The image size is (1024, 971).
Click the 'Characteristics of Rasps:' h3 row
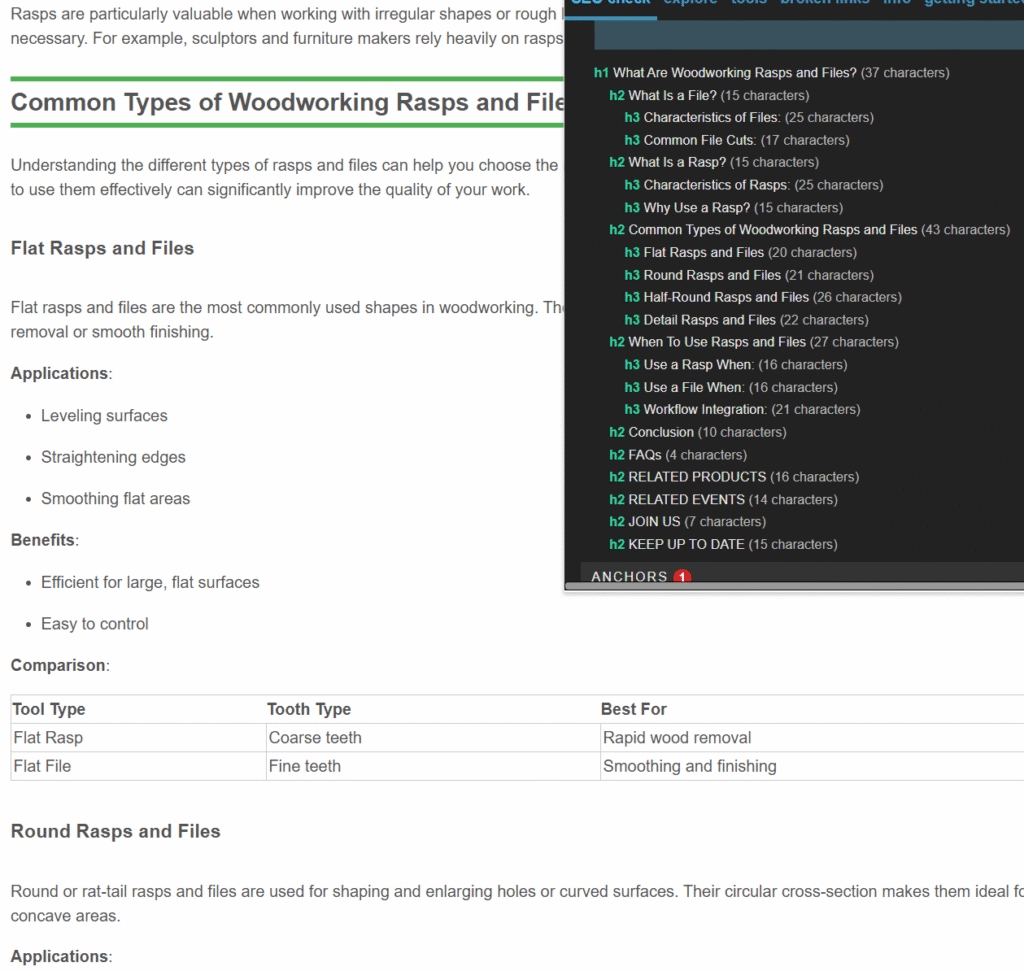click(x=754, y=185)
